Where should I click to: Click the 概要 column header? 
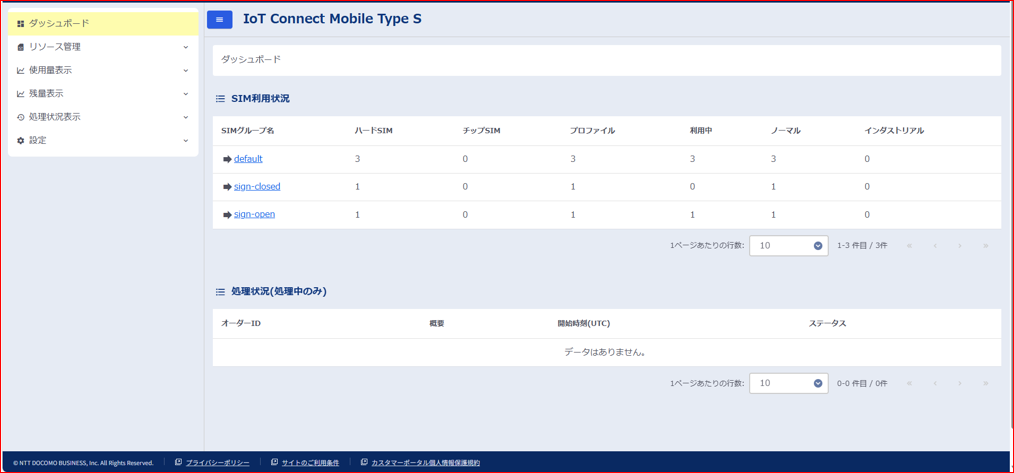tap(437, 323)
